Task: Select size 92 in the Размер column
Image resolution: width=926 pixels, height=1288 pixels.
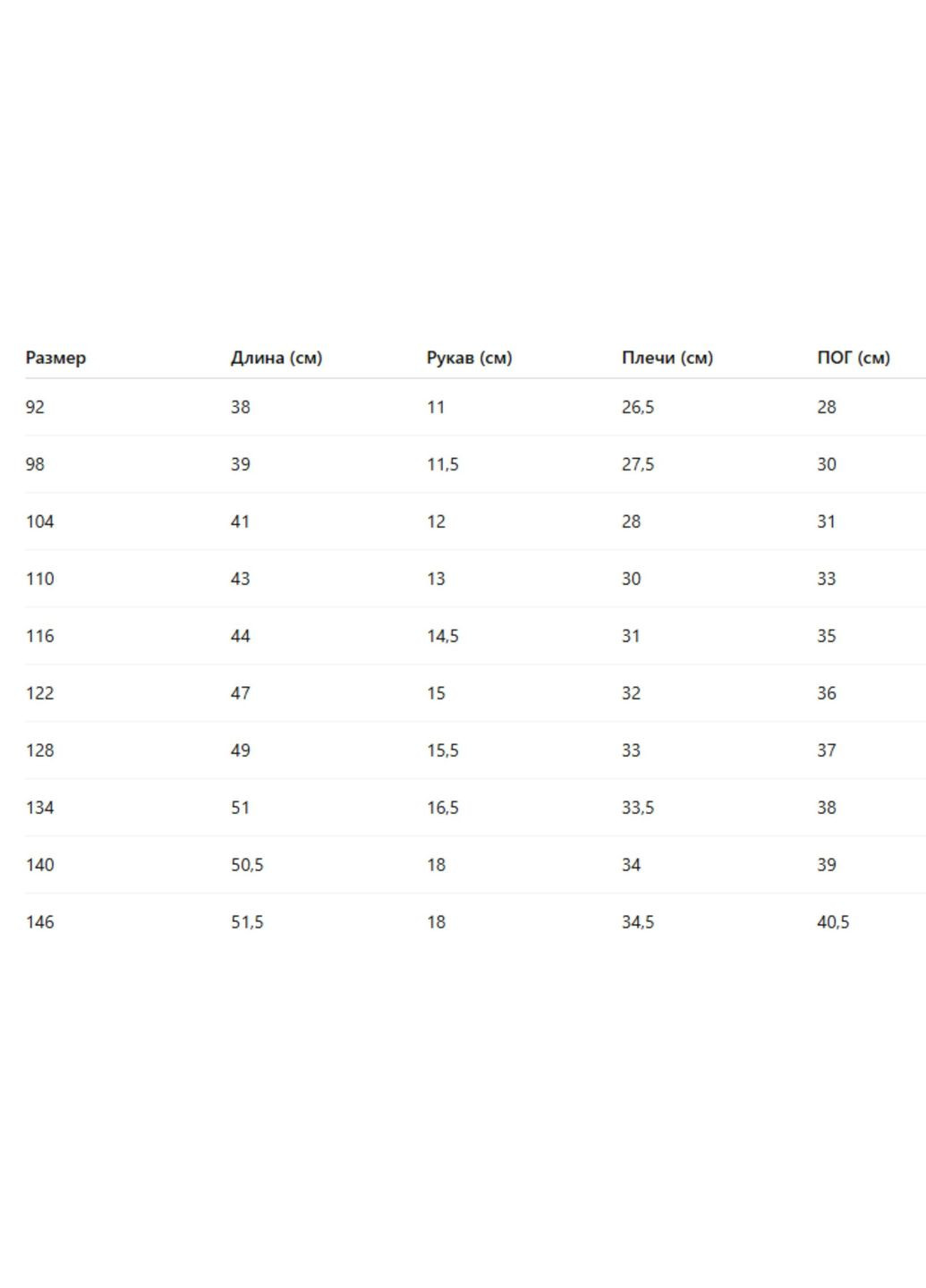Action: pyautogui.click(x=35, y=407)
